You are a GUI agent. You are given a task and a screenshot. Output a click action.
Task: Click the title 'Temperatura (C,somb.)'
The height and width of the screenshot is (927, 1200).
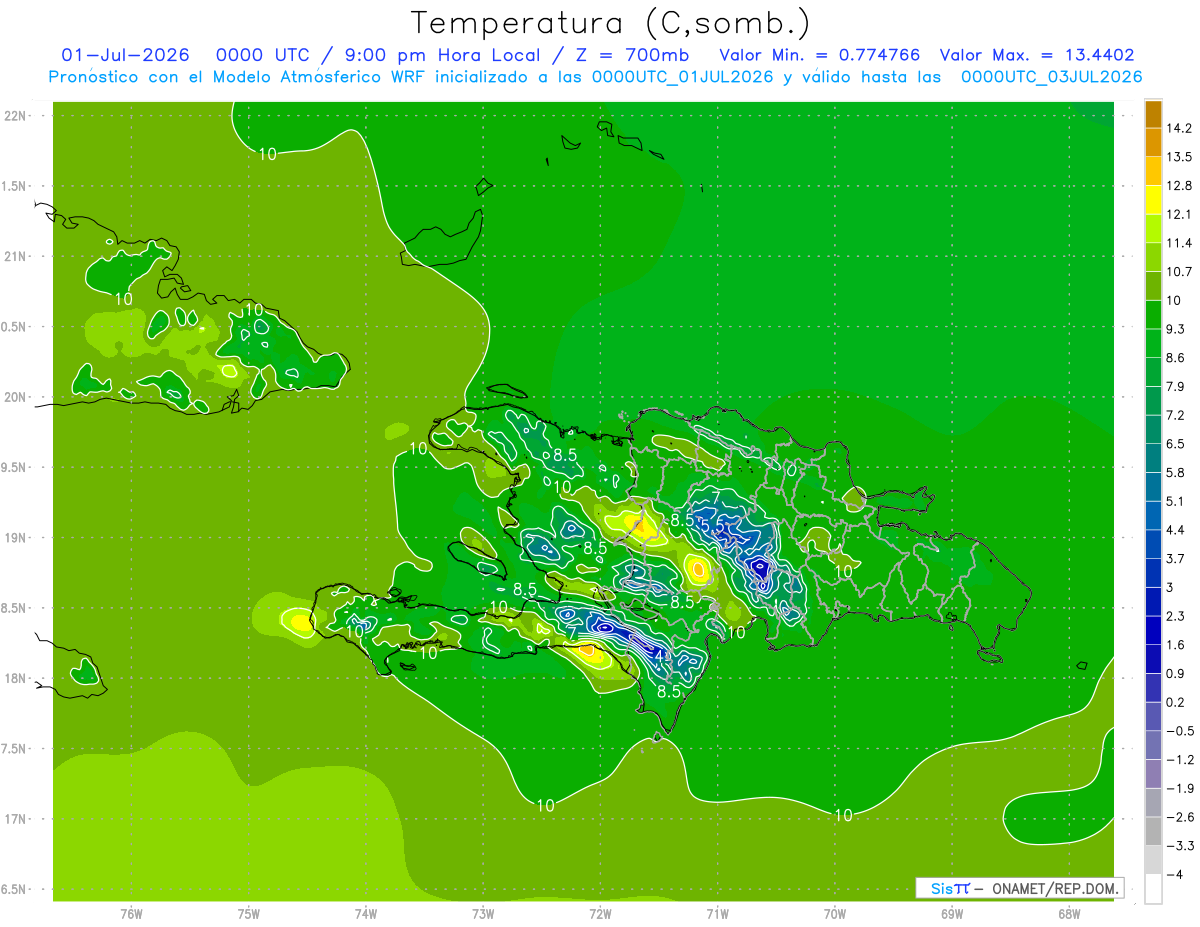tap(611, 22)
